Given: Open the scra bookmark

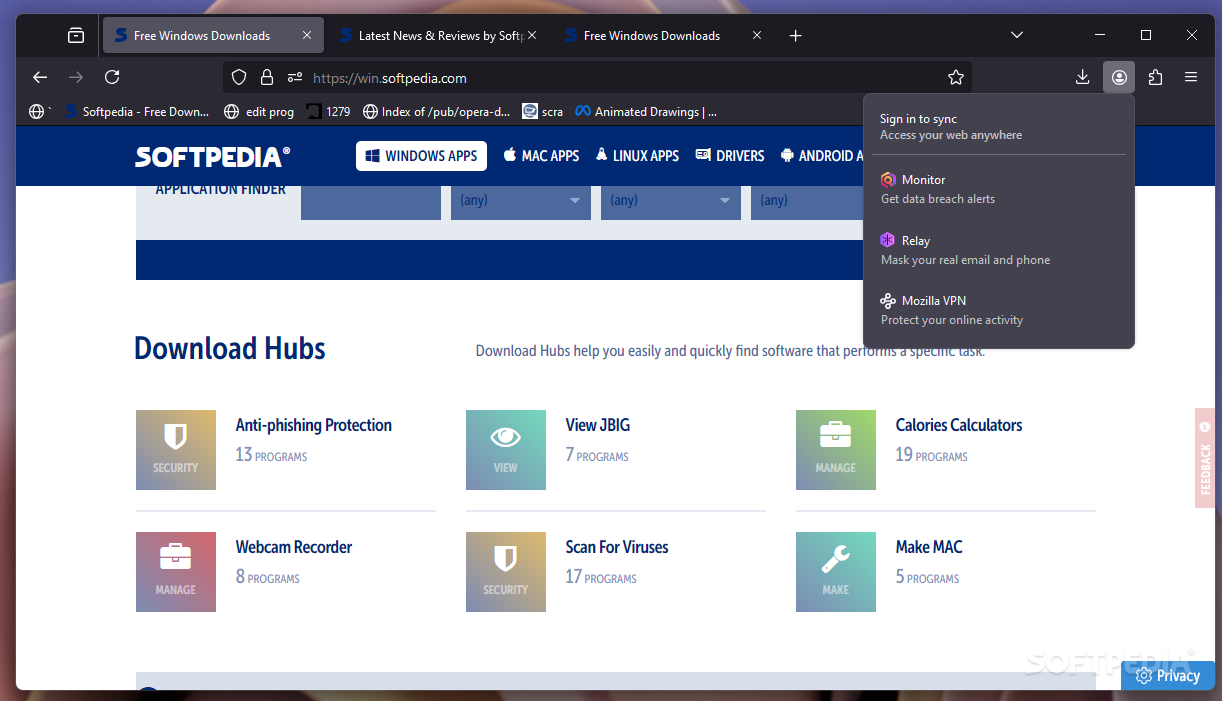Looking at the screenshot, I should pyautogui.click(x=543, y=112).
